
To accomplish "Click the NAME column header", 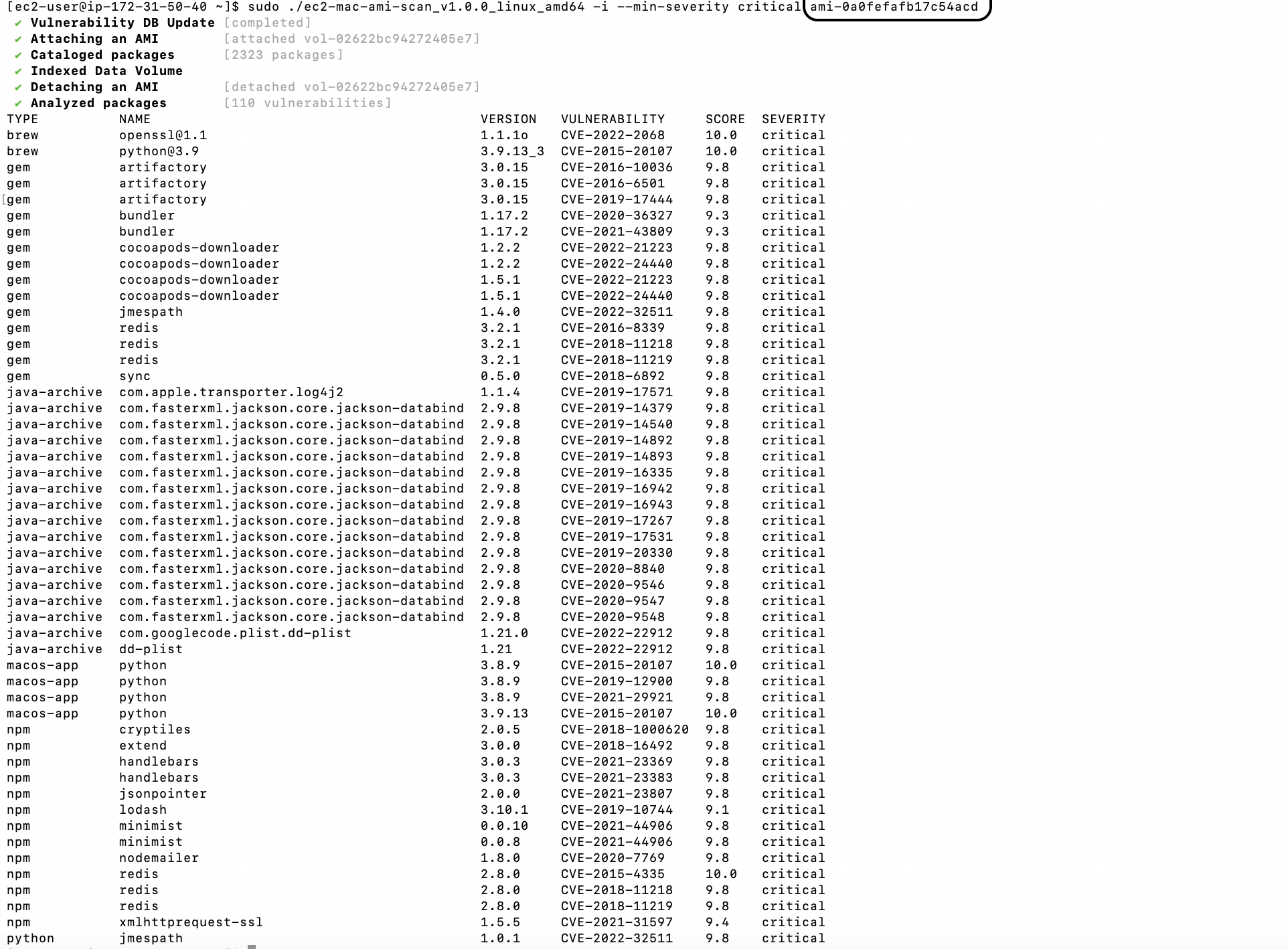I will coord(135,119).
